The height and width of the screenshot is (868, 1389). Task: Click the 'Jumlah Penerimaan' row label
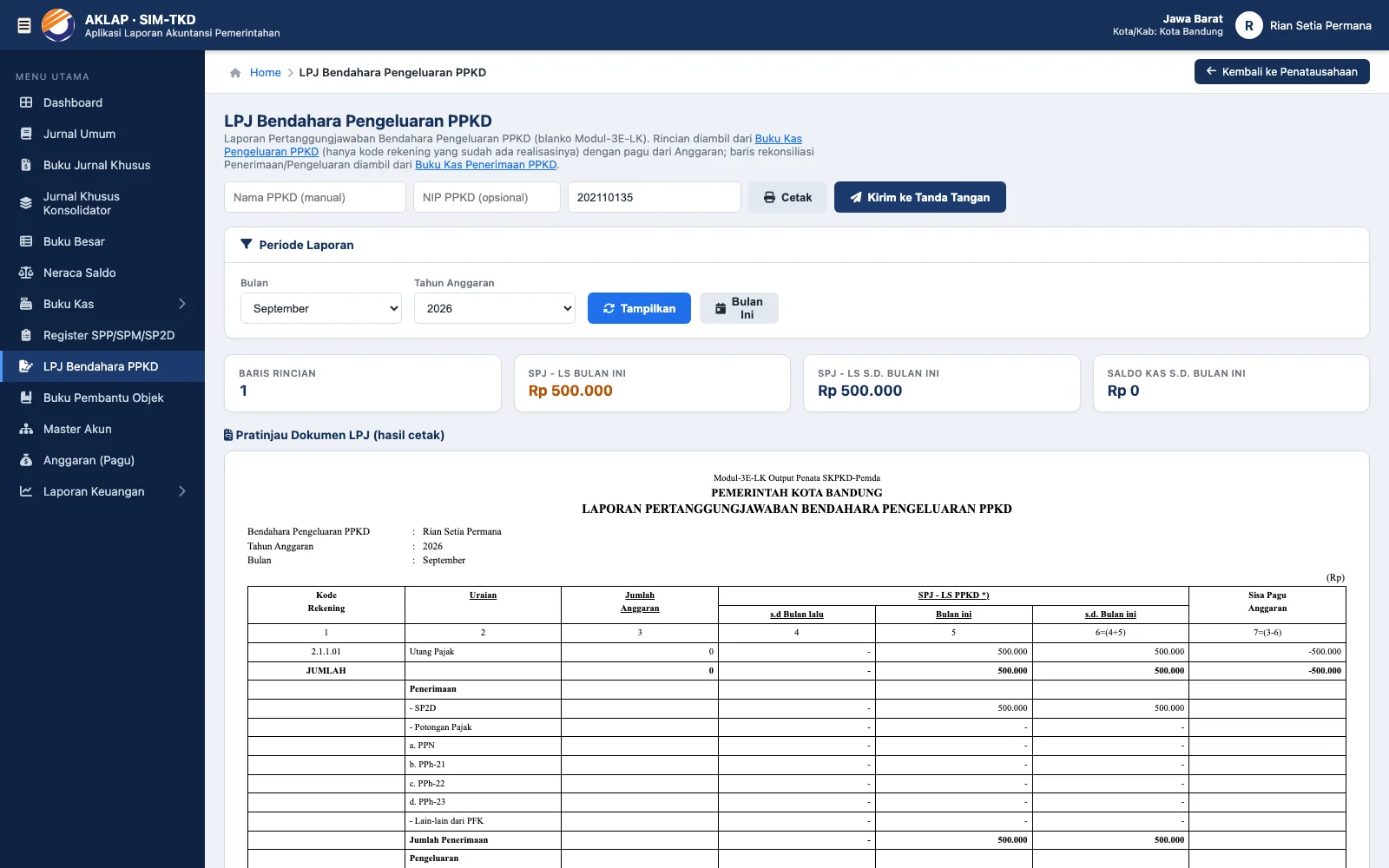coord(449,840)
